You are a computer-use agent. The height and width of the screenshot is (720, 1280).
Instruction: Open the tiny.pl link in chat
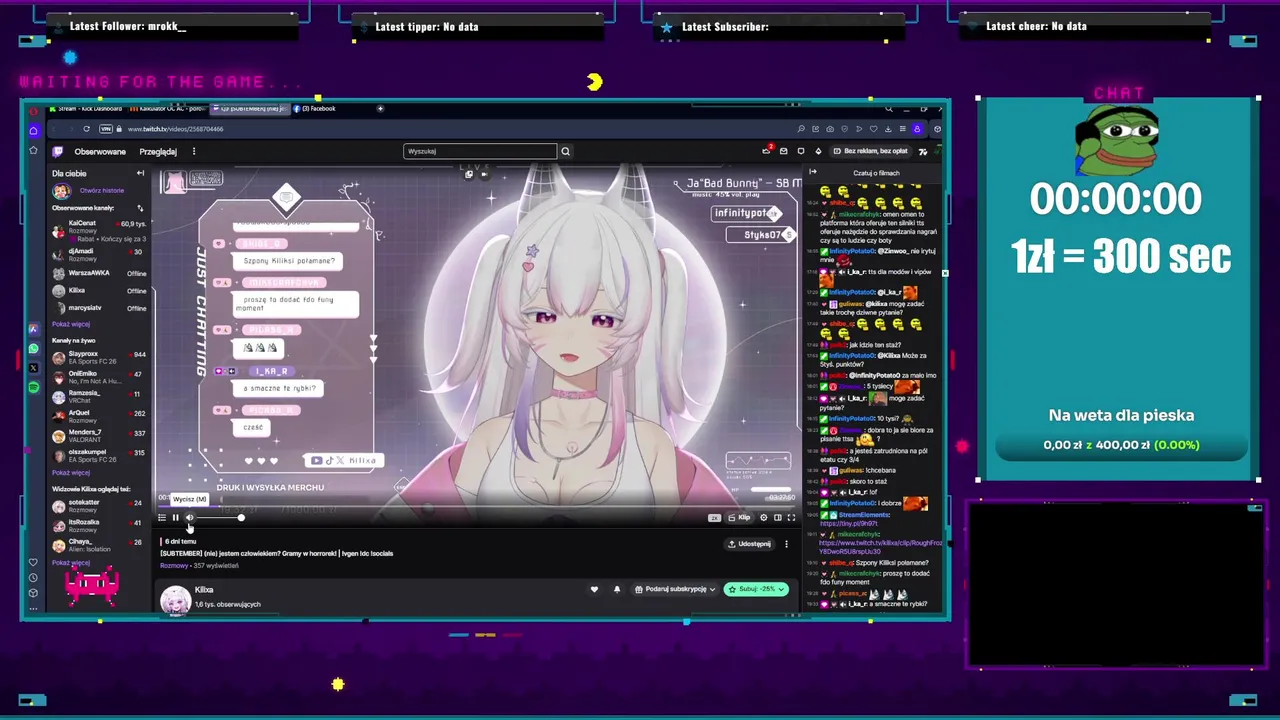[849, 523]
